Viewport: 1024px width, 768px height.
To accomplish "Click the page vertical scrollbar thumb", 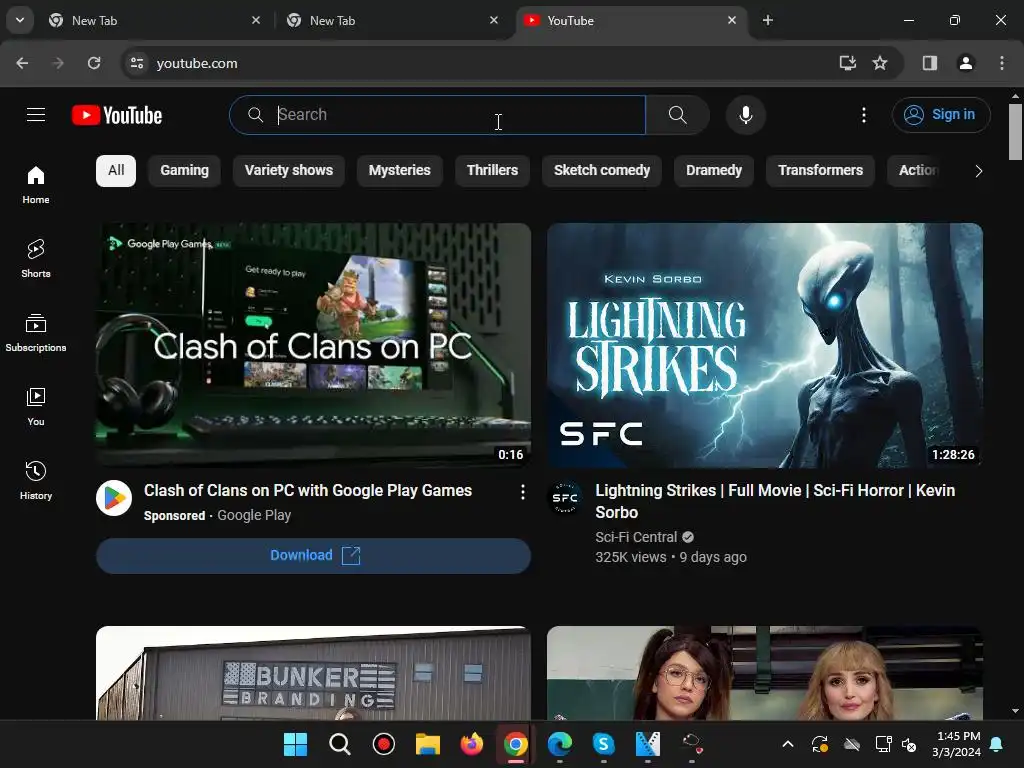I will [1015, 131].
